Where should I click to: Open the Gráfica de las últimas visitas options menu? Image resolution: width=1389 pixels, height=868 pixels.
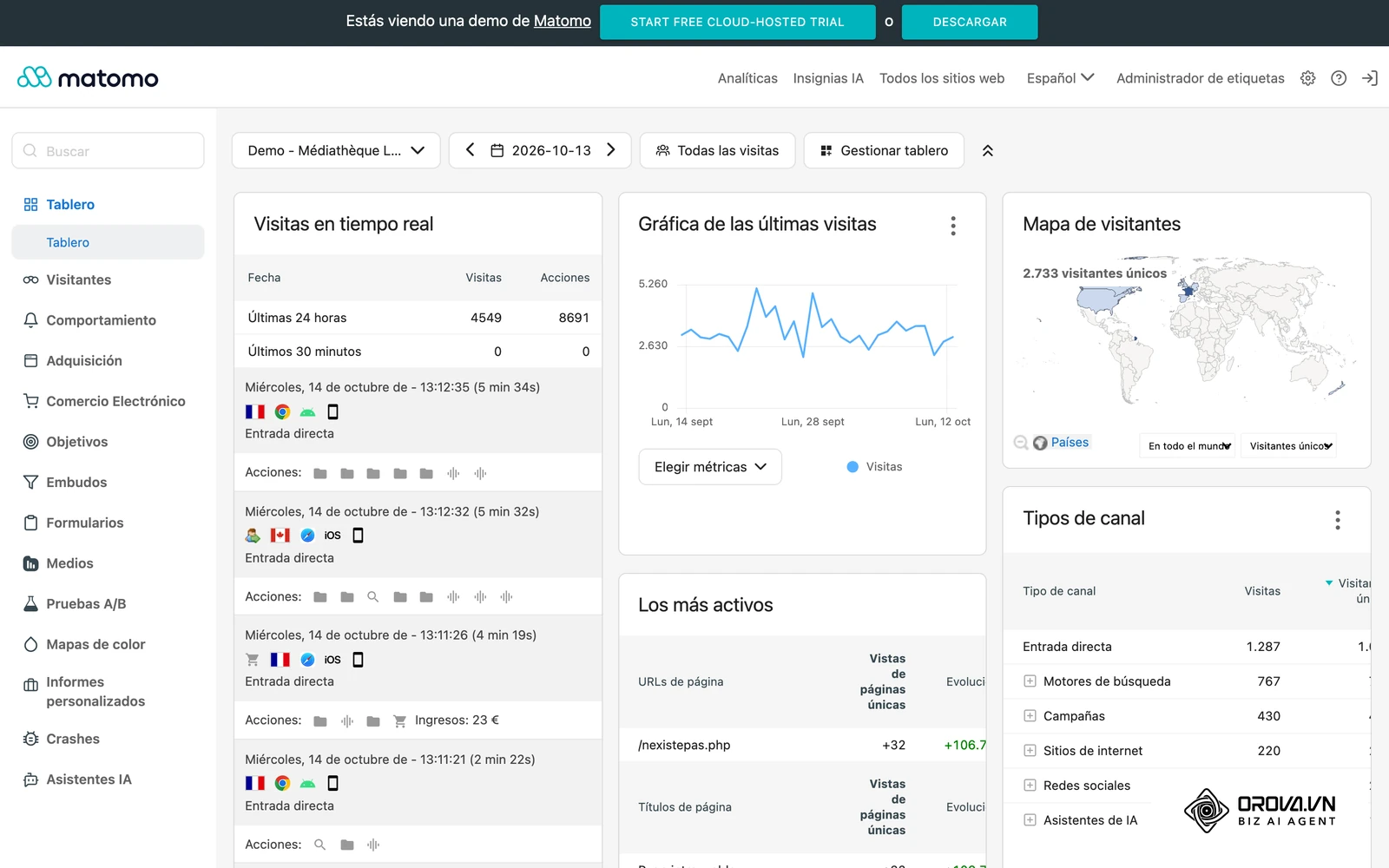coord(953,227)
